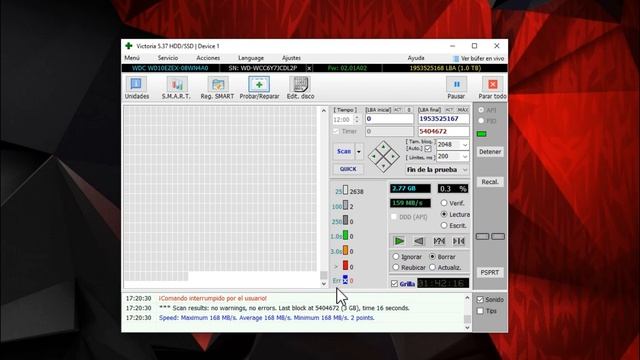Click the down arrow of the diamond navigator

coord(383,165)
